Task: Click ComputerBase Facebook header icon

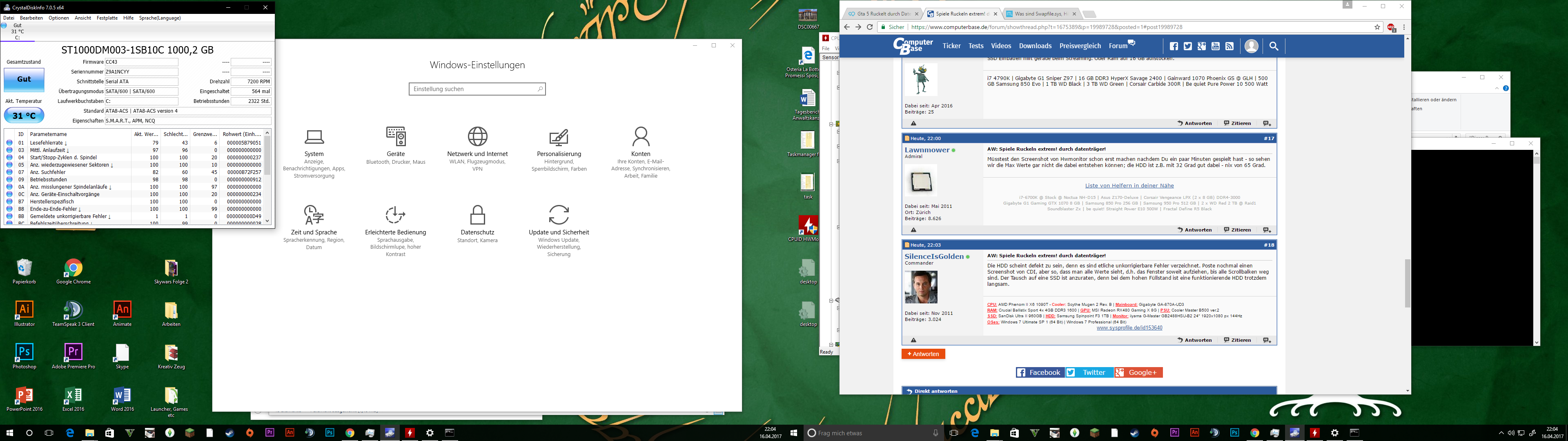Action: (1174, 46)
